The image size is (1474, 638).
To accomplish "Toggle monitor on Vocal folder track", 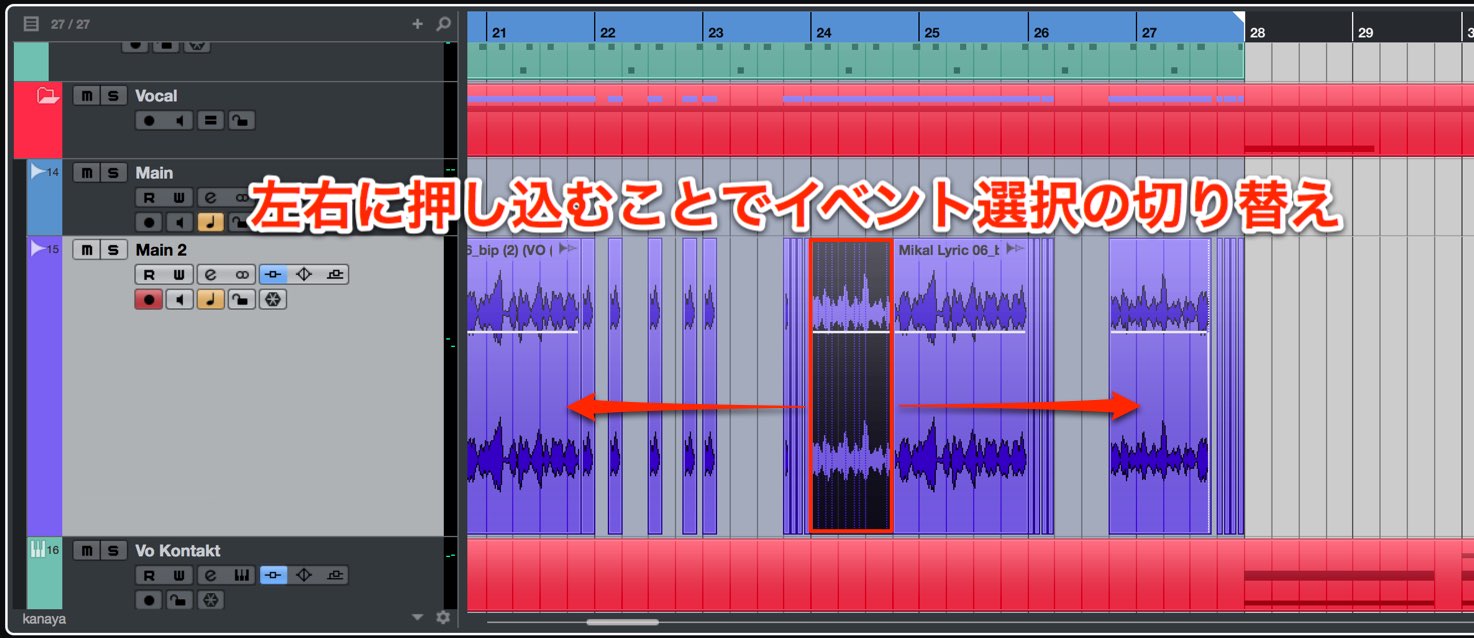I will pyautogui.click(x=179, y=121).
